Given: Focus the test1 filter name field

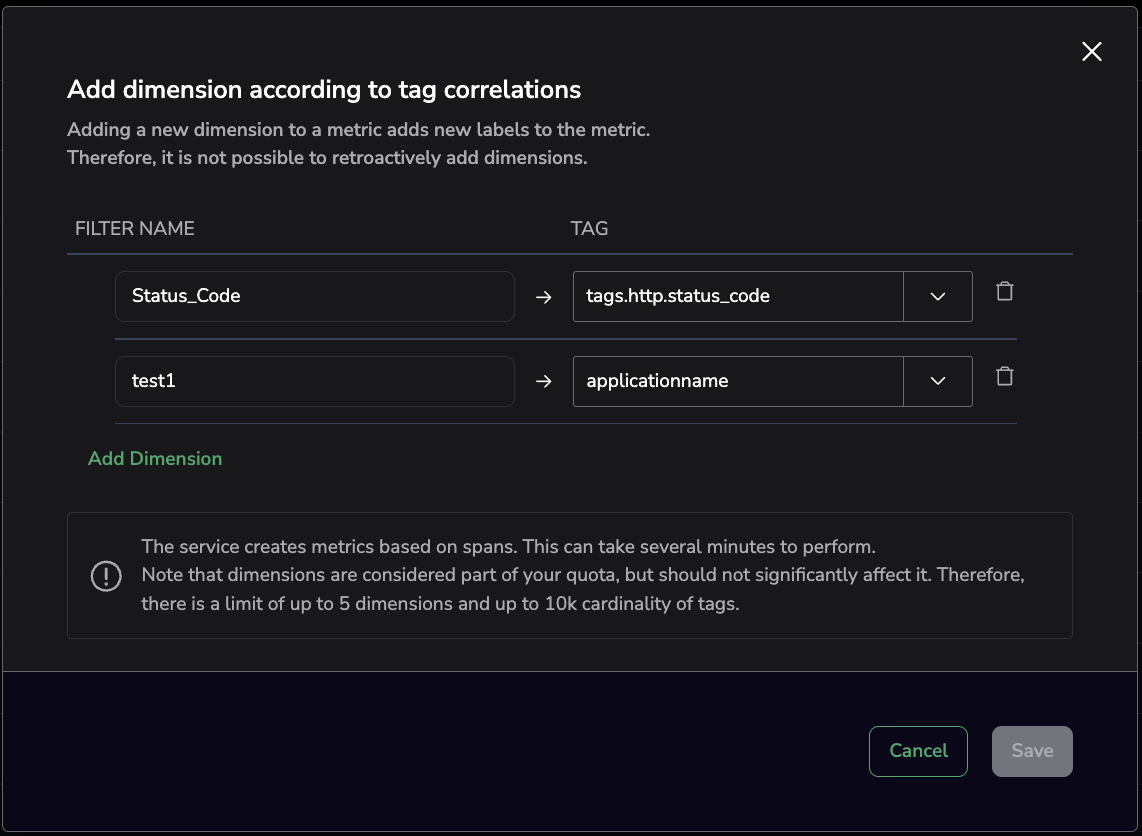Looking at the screenshot, I should [314, 382].
